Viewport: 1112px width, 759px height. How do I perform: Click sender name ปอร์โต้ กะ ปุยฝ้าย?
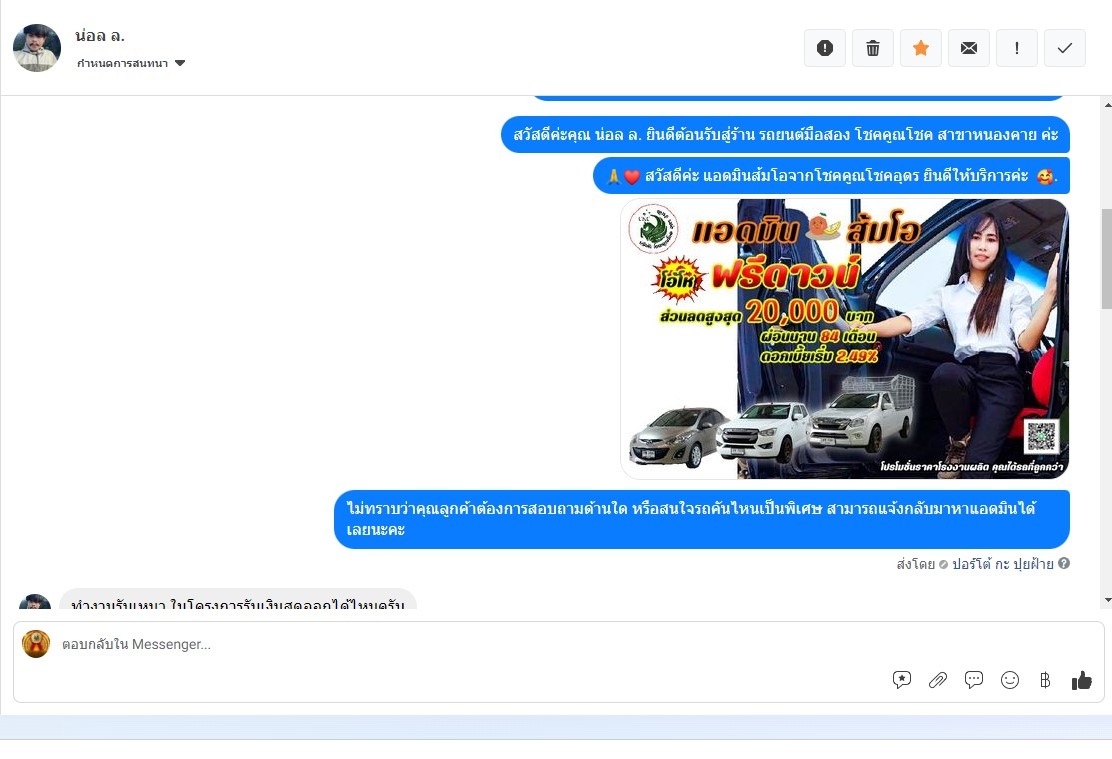pos(1003,564)
